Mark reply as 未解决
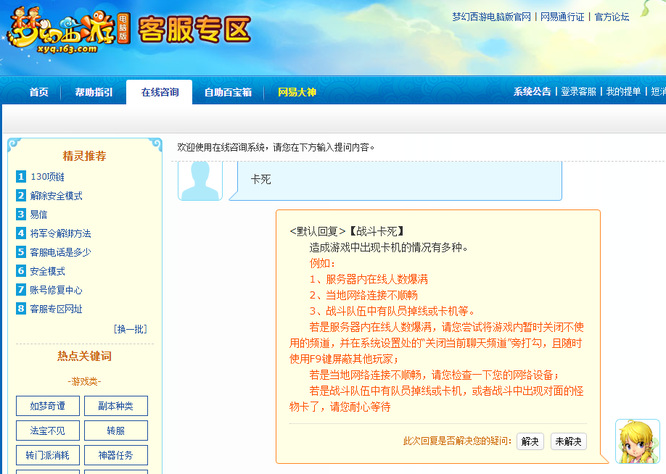Viewport: 666px width, 474px height. coord(568,441)
